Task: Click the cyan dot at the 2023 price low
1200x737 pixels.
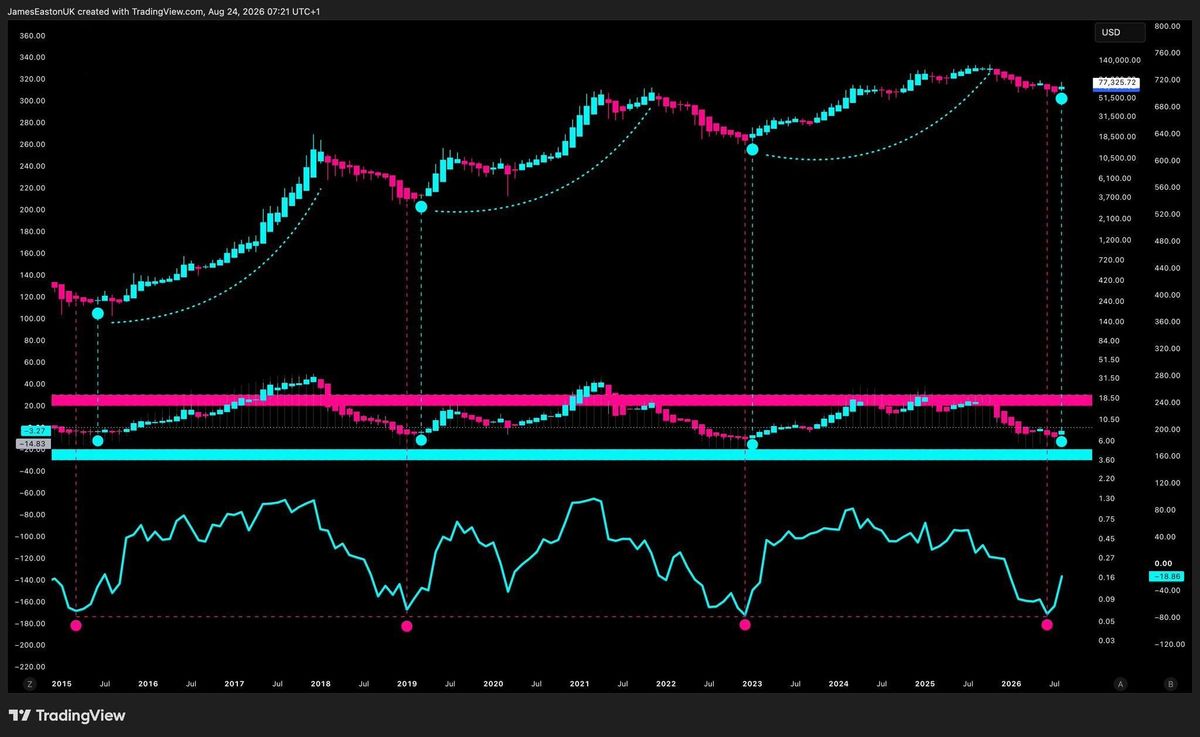Action: tap(753, 149)
